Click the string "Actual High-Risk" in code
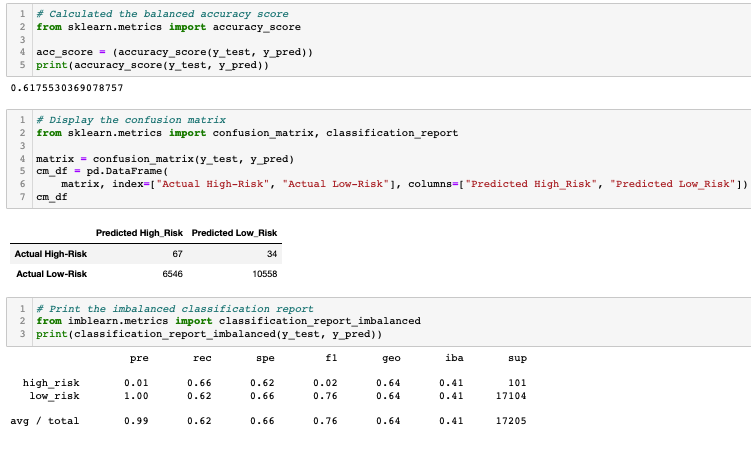 [213, 184]
